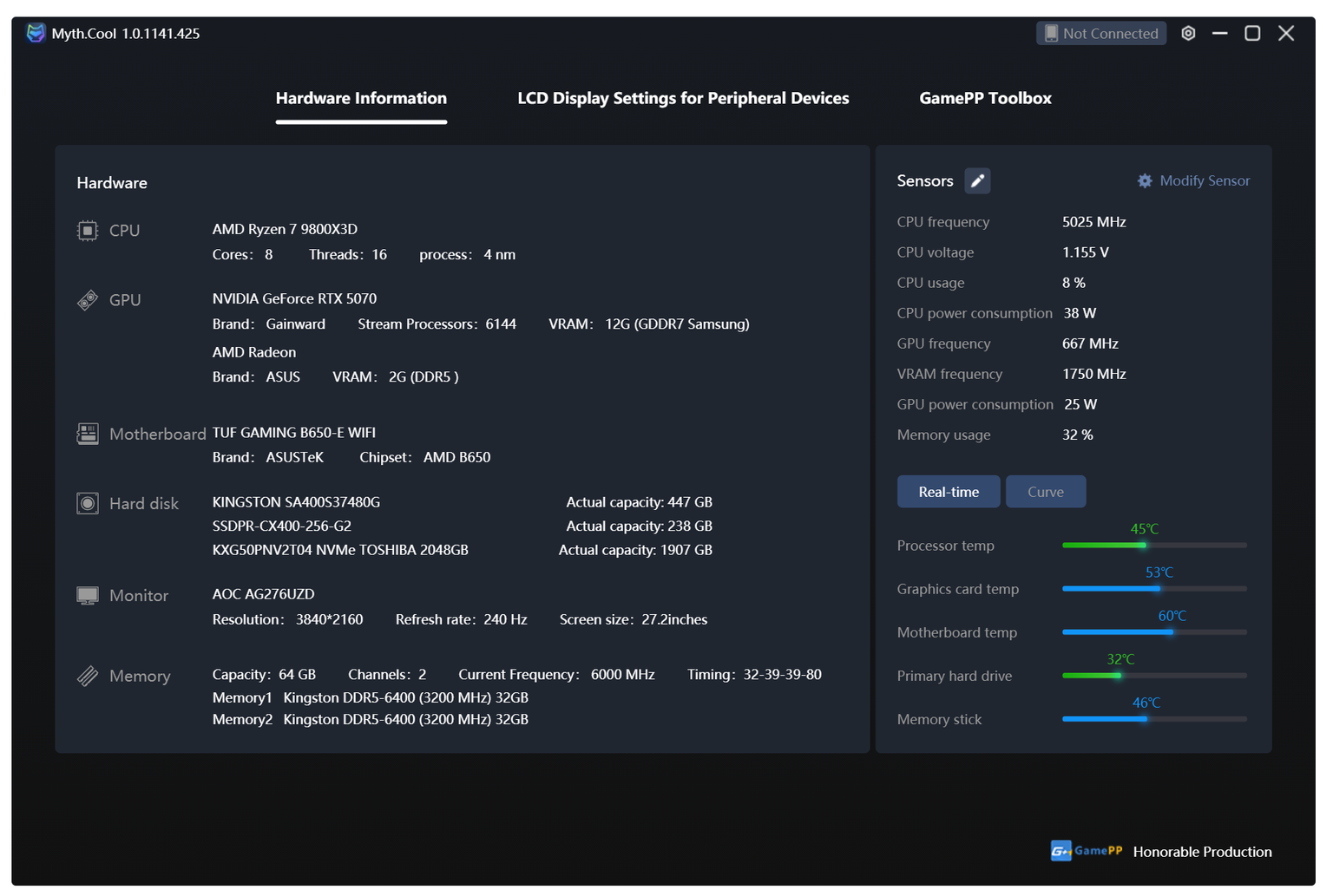
Task: Switch to the Curve view
Action: point(1046,492)
